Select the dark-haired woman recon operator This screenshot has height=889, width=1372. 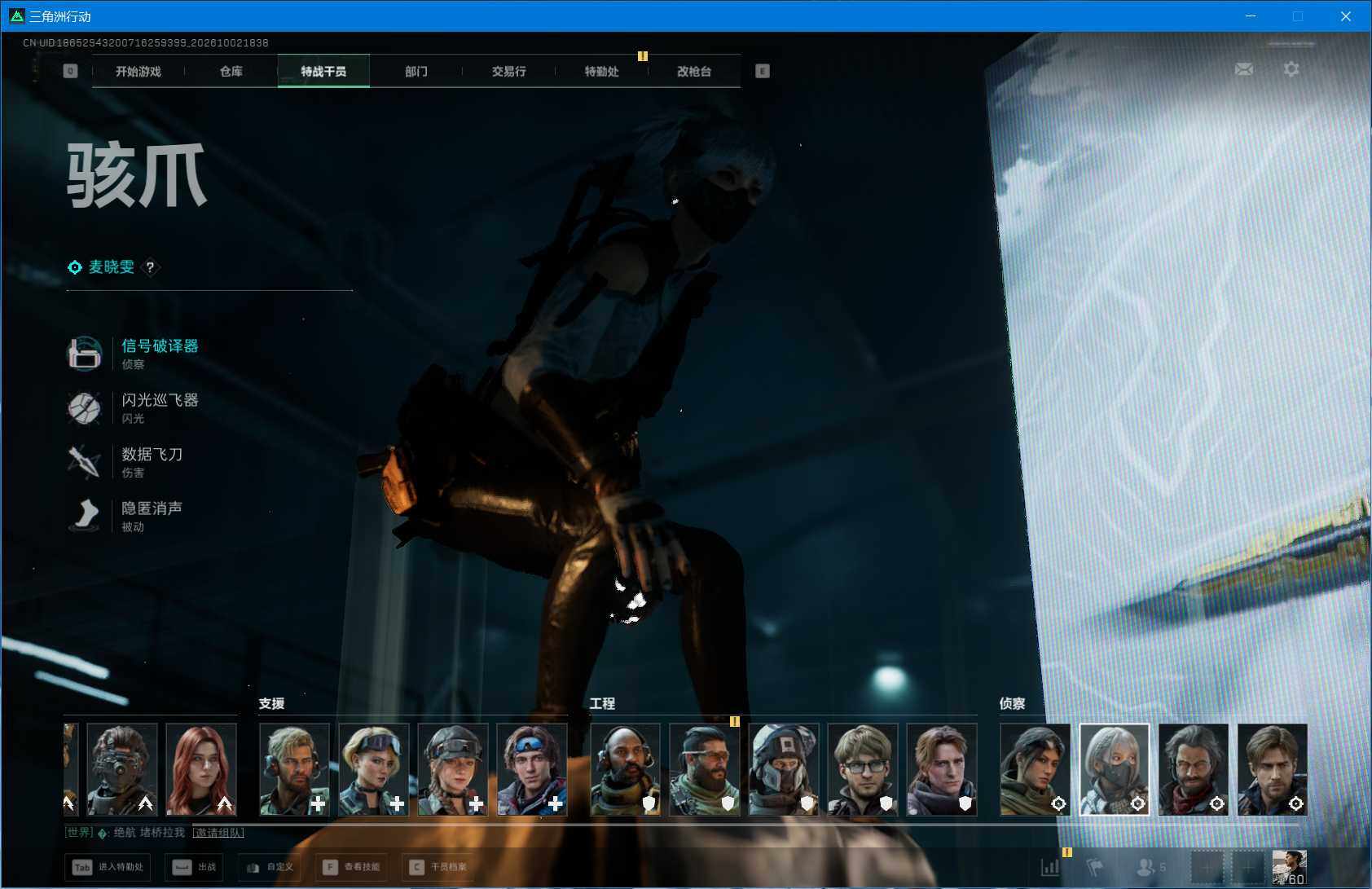click(1036, 769)
